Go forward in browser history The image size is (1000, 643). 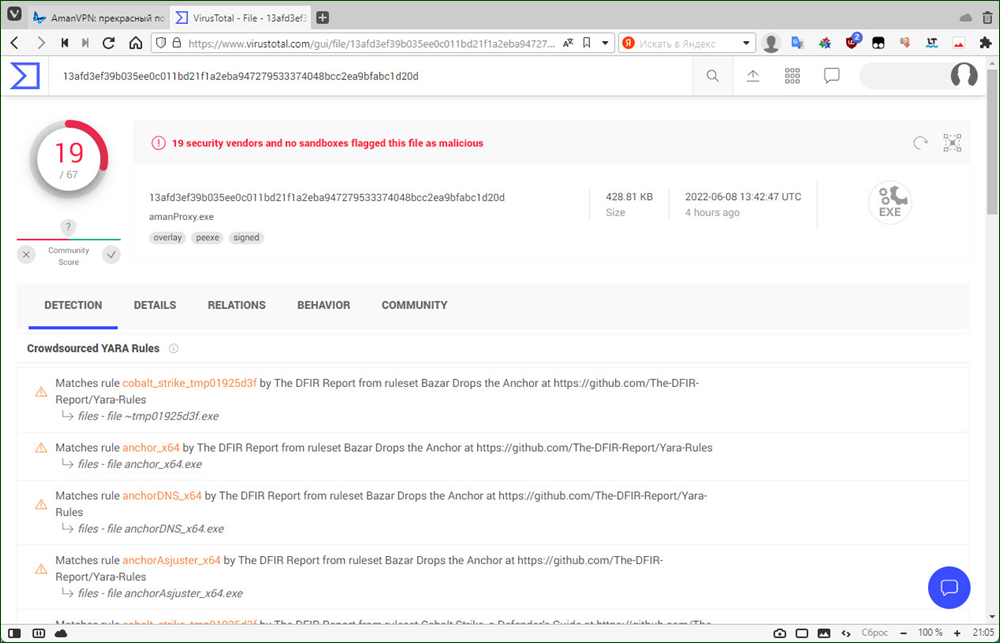(41, 43)
